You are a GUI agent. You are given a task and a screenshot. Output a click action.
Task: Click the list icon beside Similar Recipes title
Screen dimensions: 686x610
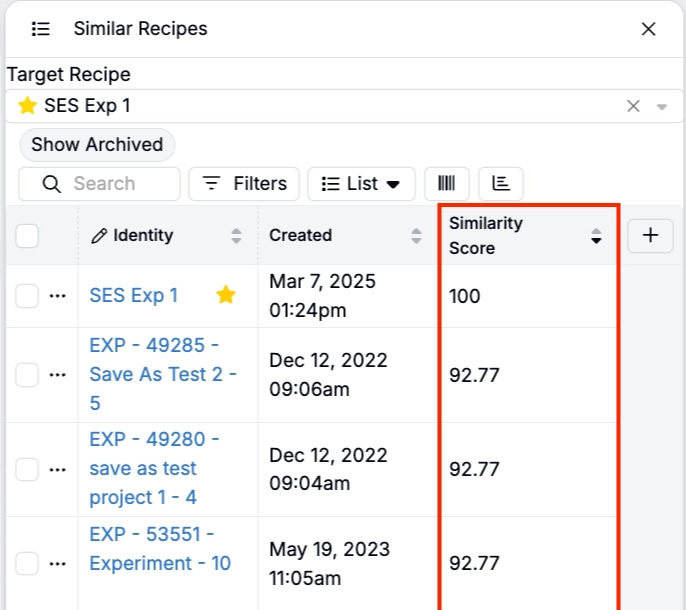(x=41, y=29)
